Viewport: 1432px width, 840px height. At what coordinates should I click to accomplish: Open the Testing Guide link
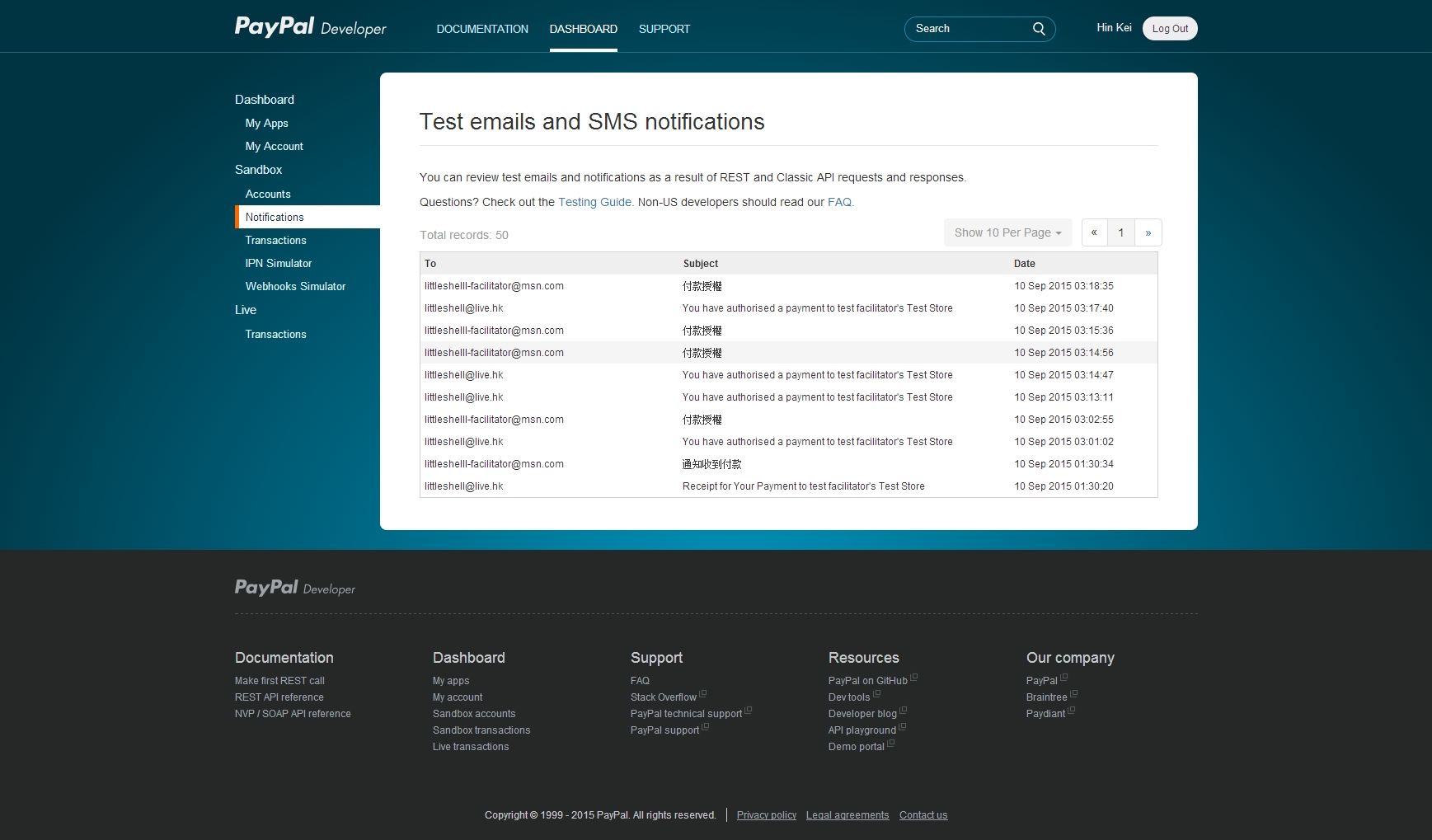[594, 202]
